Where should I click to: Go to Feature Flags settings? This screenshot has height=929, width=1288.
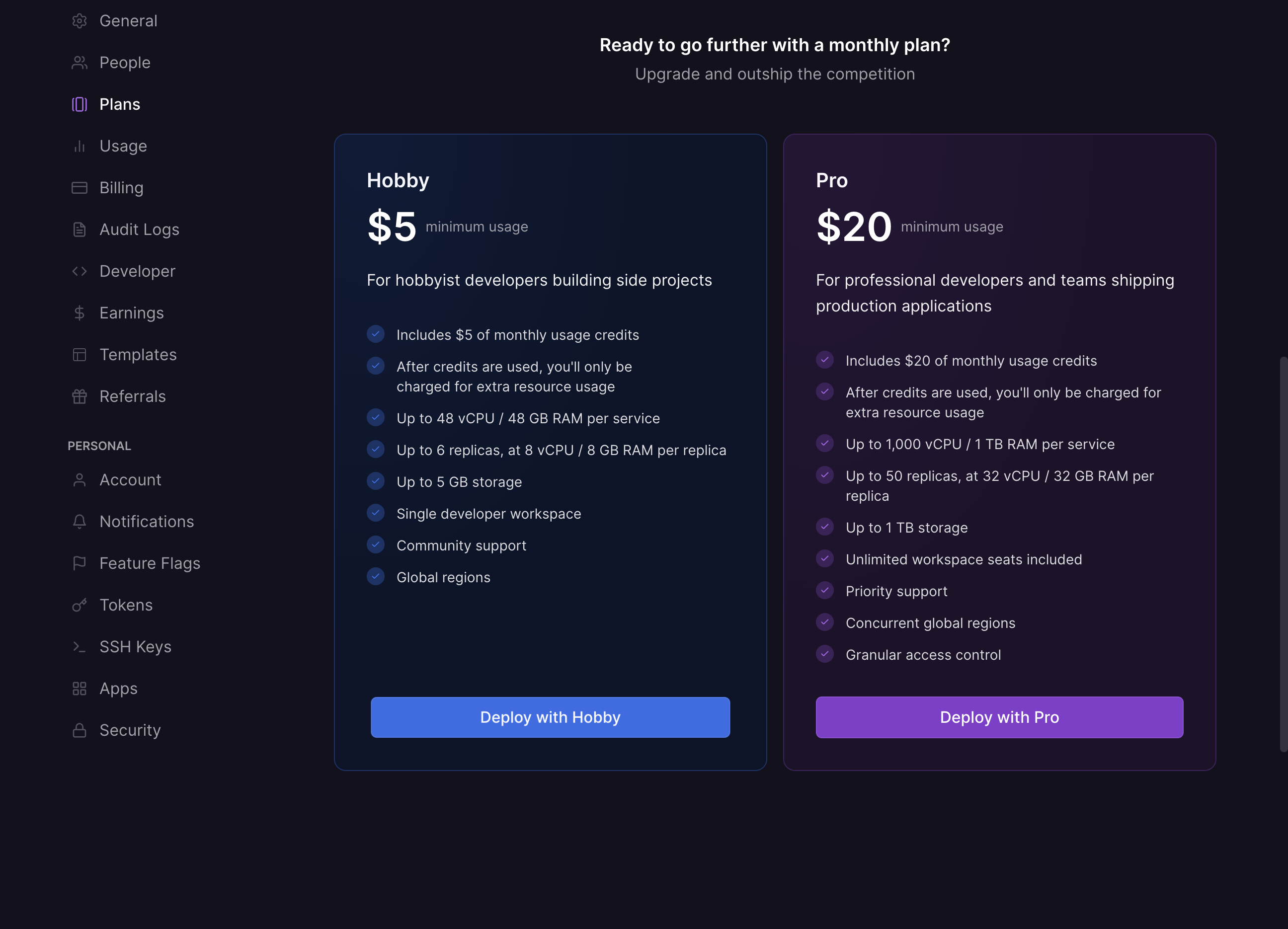[150, 563]
